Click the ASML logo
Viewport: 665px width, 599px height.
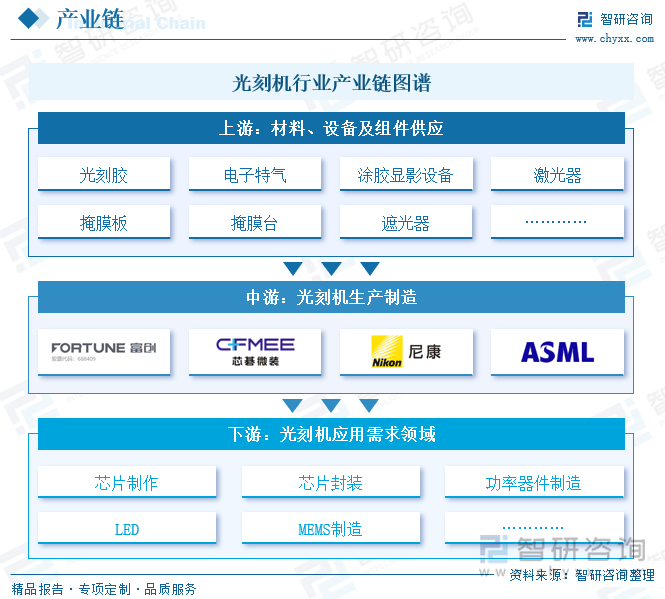(x=557, y=352)
